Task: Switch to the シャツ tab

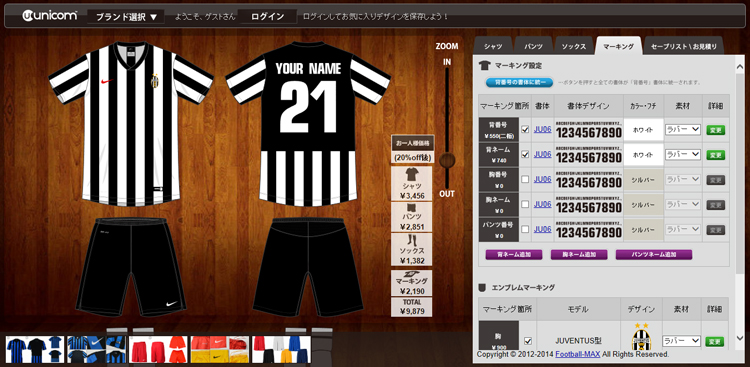Action: [493, 46]
